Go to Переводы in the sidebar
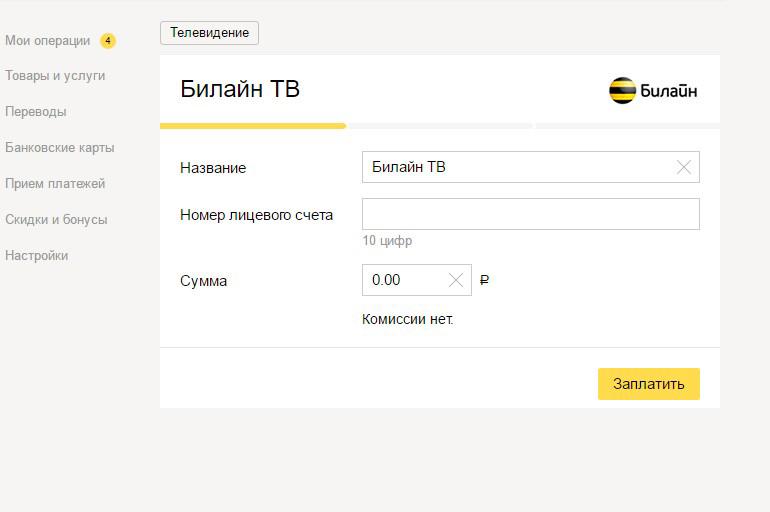 (36, 111)
